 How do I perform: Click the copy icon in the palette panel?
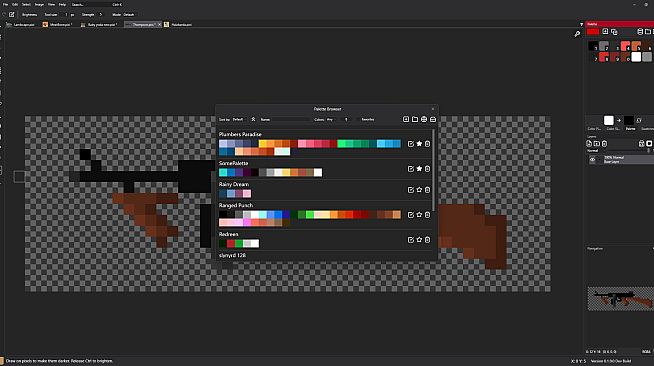(614, 32)
